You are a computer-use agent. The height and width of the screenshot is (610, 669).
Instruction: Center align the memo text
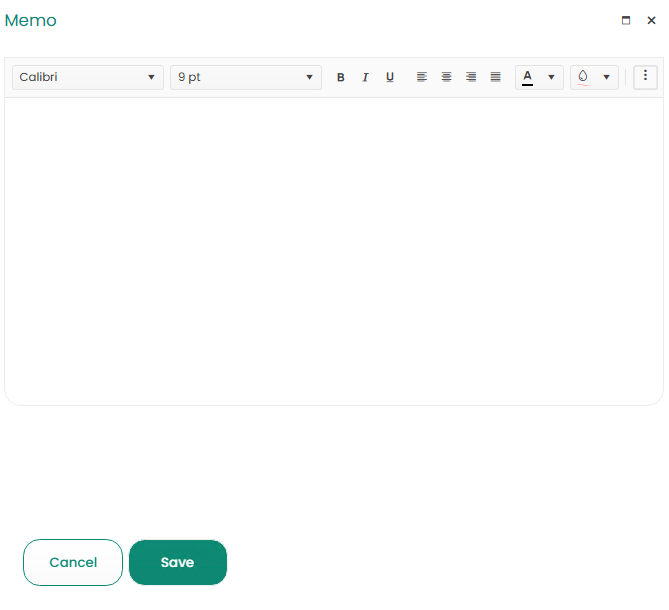(x=446, y=77)
